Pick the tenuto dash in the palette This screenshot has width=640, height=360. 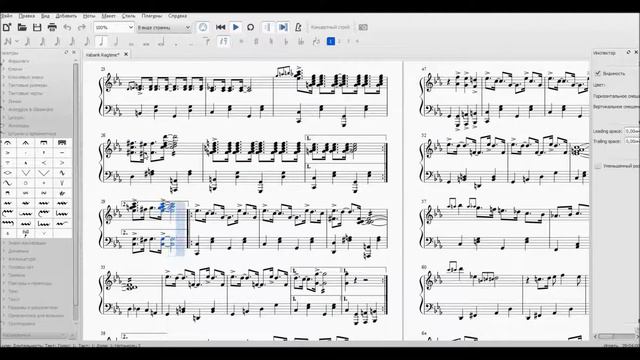[62, 153]
